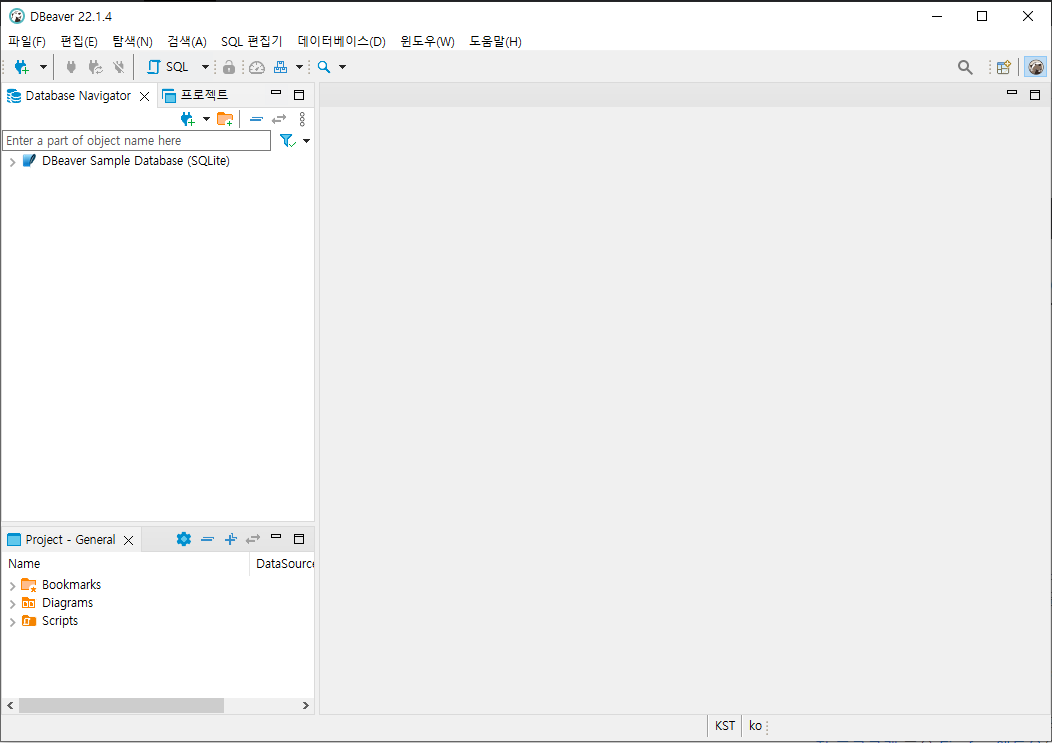Viewport: 1052px width, 743px height.
Task: Open the dashboard gauge icon in toolbar
Action: click(x=257, y=67)
